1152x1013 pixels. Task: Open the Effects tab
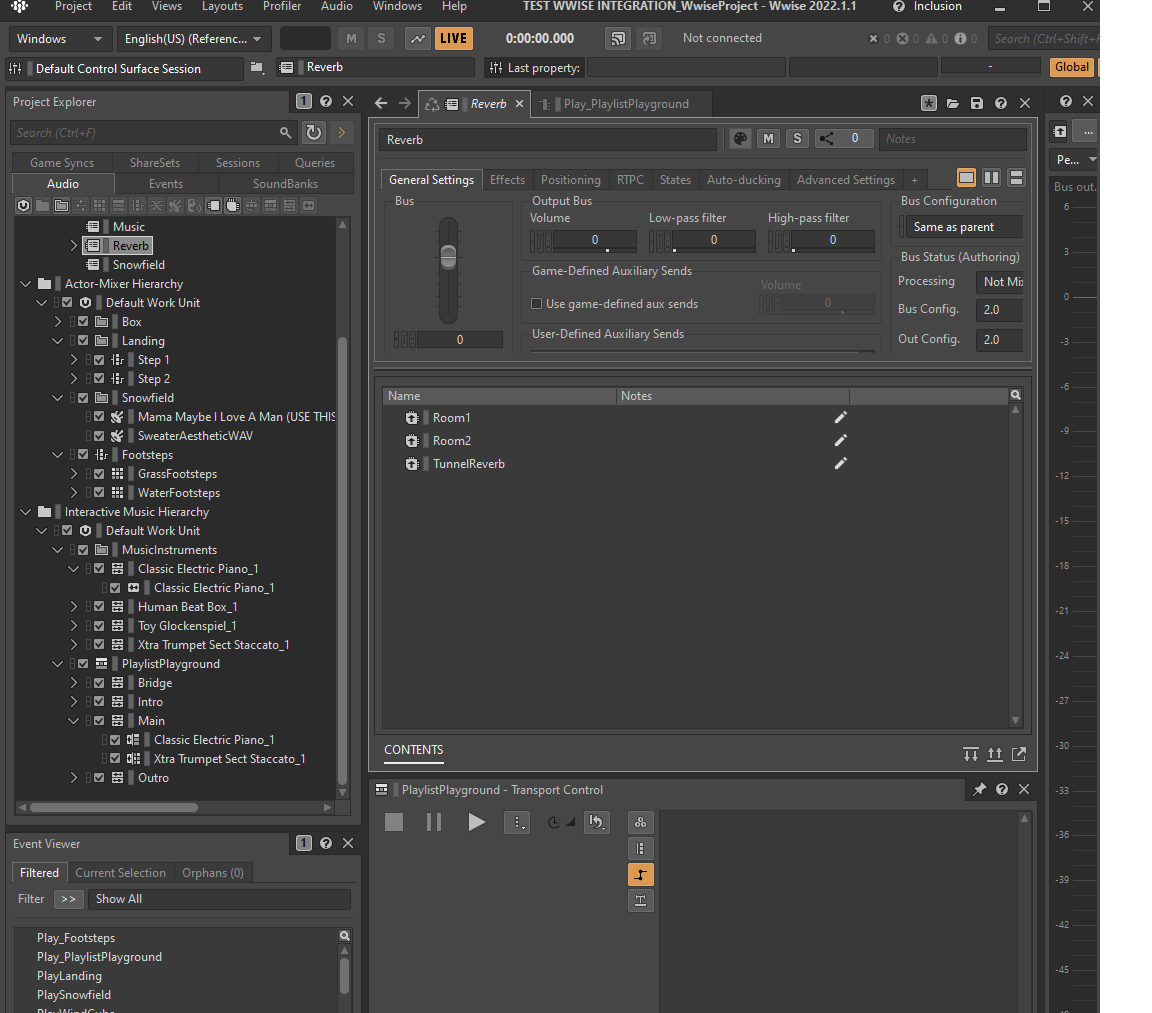click(507, 180)
